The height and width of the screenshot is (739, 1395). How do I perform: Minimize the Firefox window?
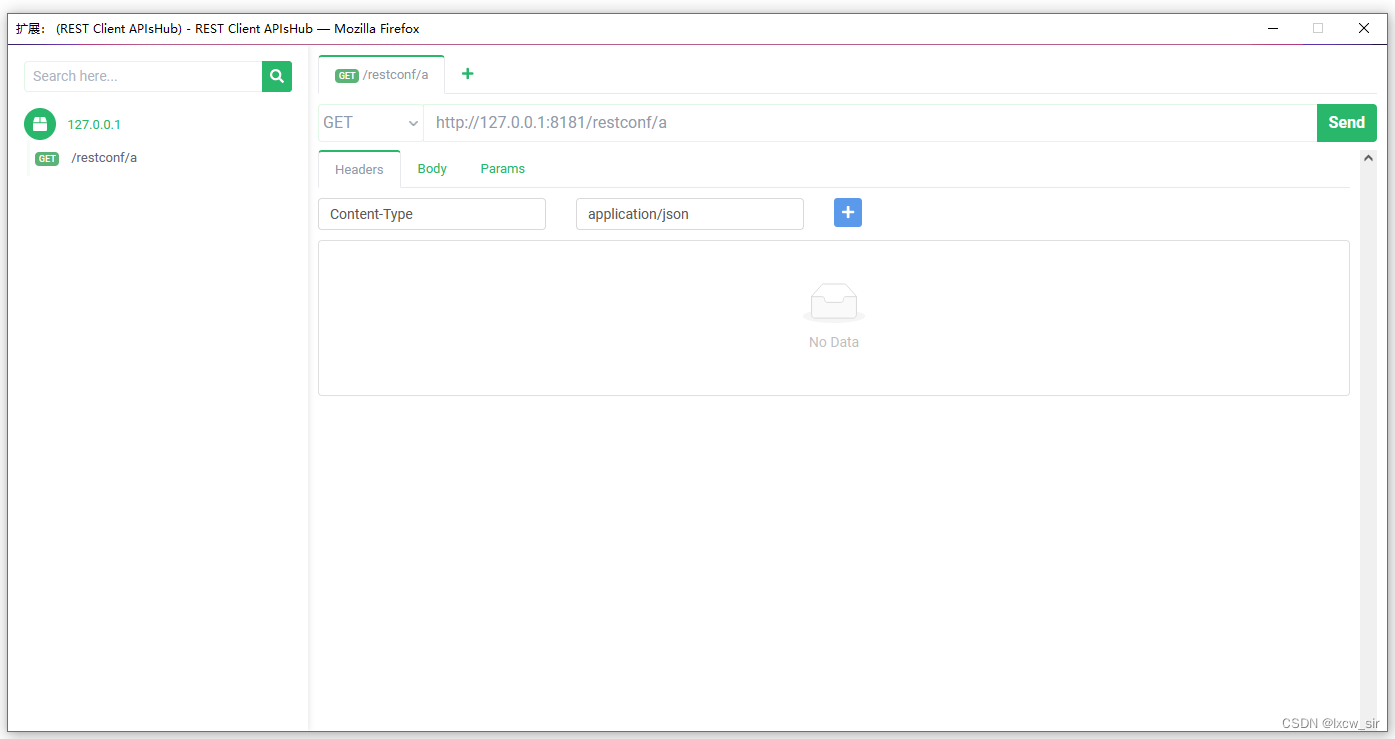[1273, 29]
